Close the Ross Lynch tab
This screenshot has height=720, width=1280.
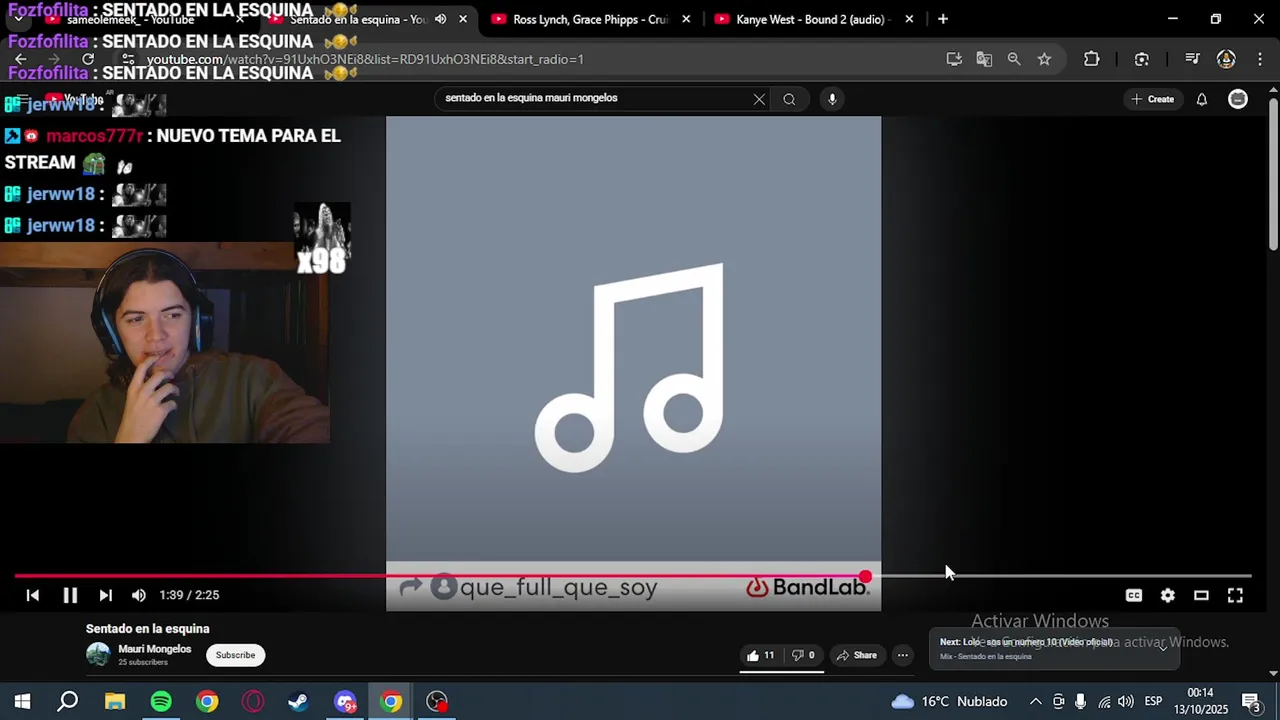point(686,19)
